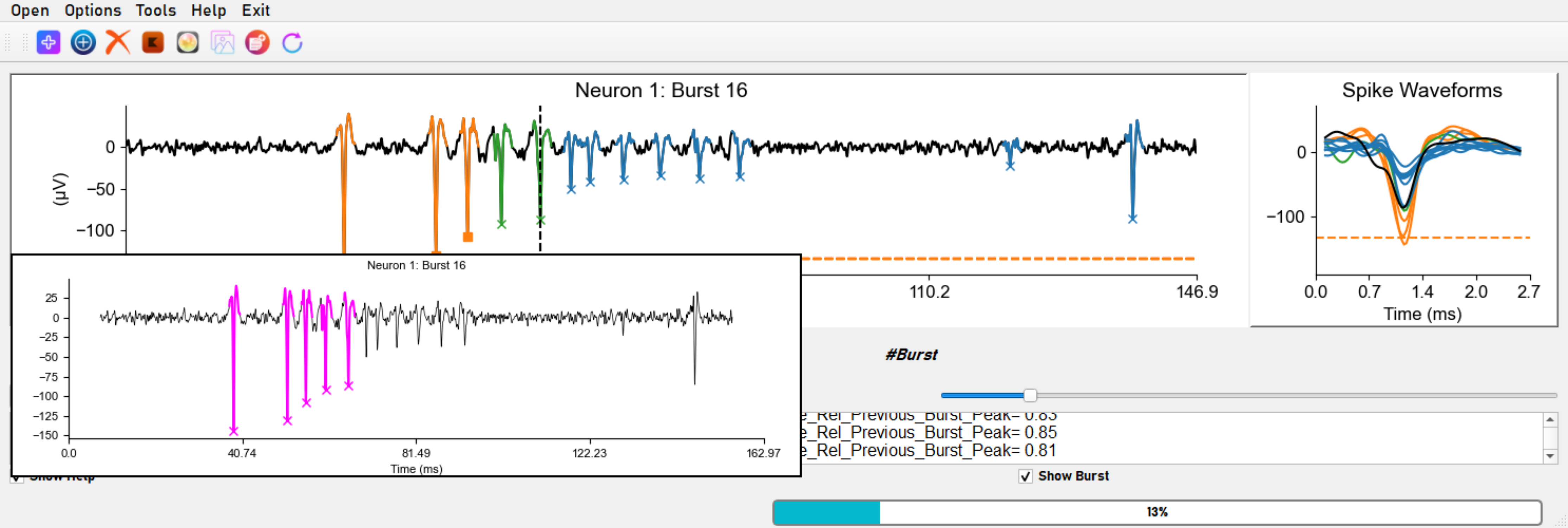Open the Options menu
The image size is (1568, 528).
coord(93,10)
